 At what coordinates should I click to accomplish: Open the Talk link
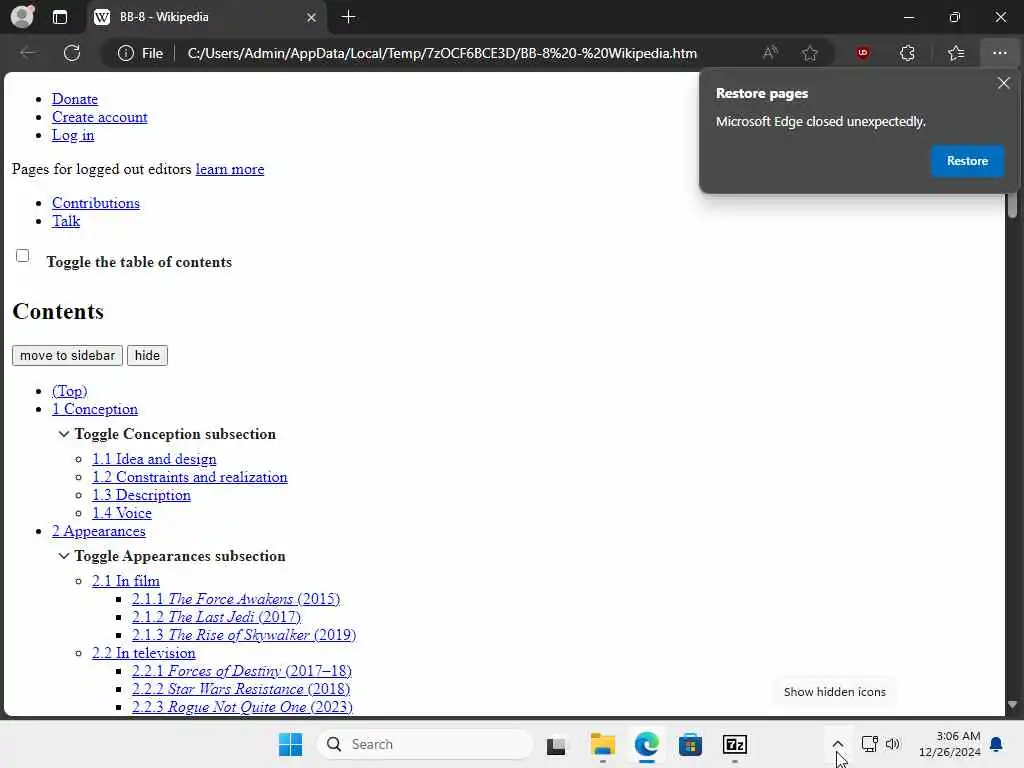point(66,221)
